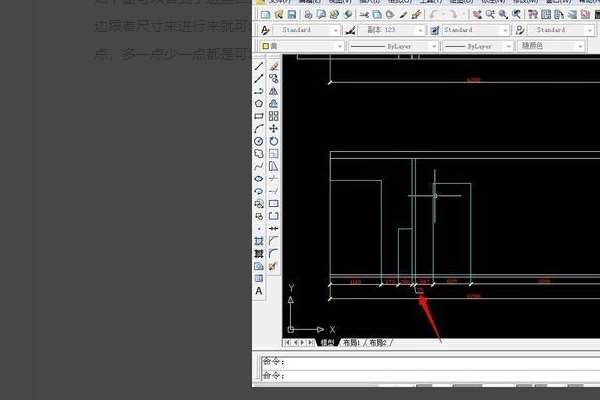
Task: Select the Ellipse tool
Action: [259, 179]
